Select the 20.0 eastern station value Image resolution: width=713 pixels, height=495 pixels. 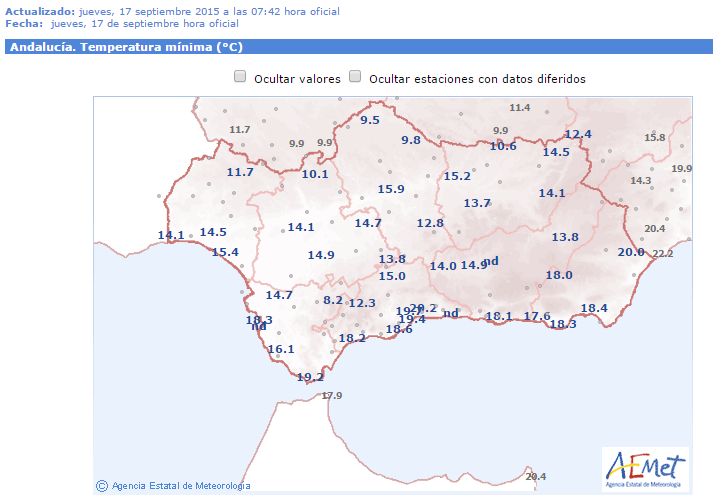coord(631,252)
